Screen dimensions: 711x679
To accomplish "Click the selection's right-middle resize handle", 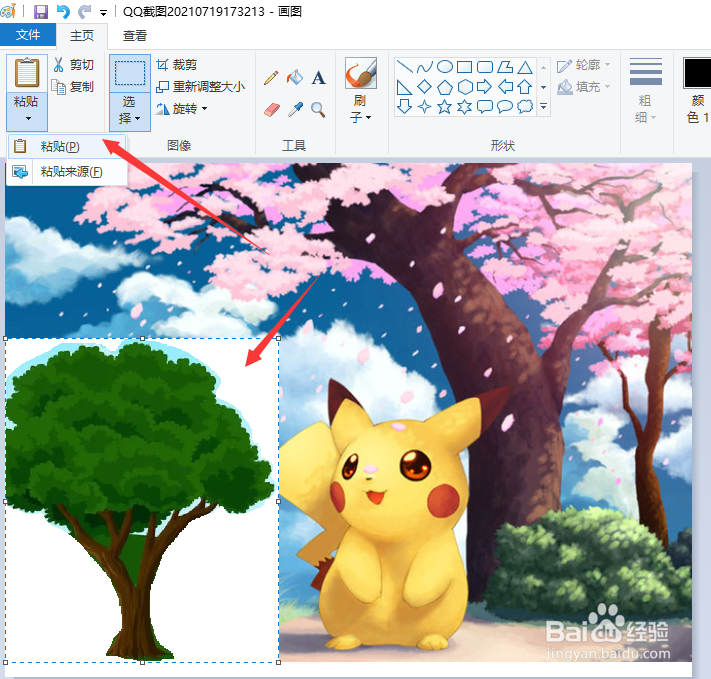I will (278, 501).
